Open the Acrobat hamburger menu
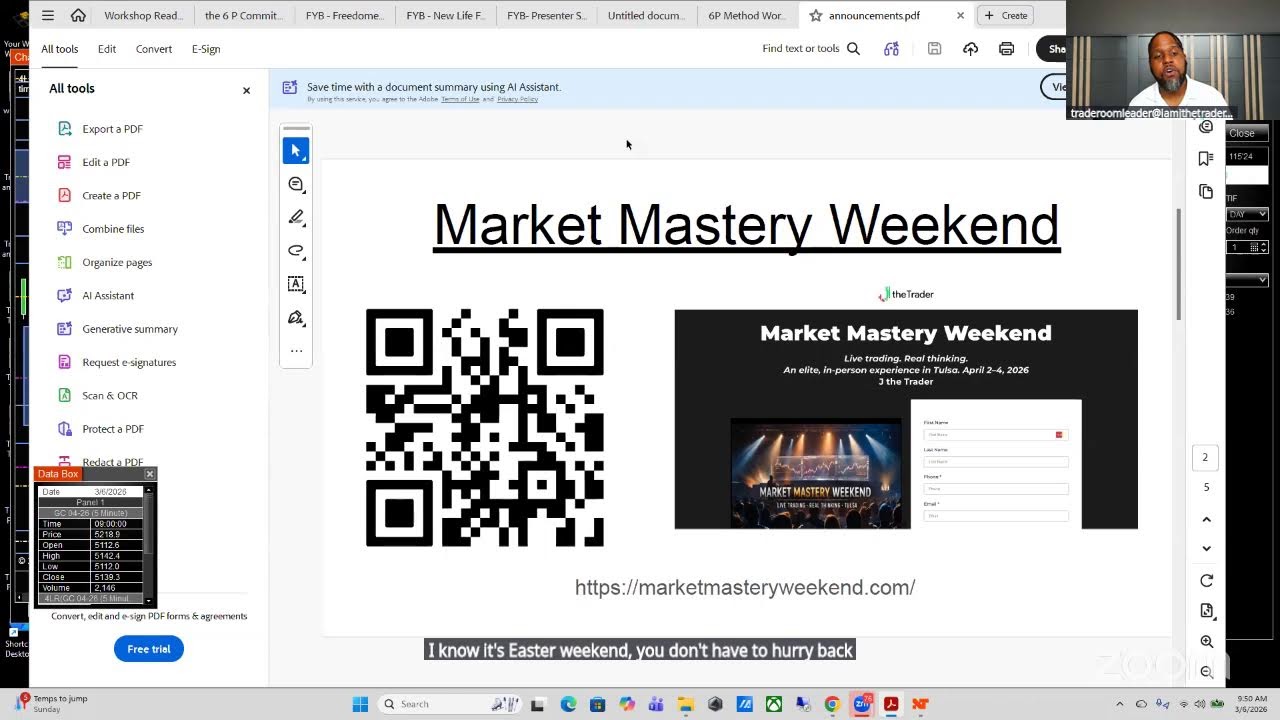This screenshot has width=1280, height=720. [48, 15]
